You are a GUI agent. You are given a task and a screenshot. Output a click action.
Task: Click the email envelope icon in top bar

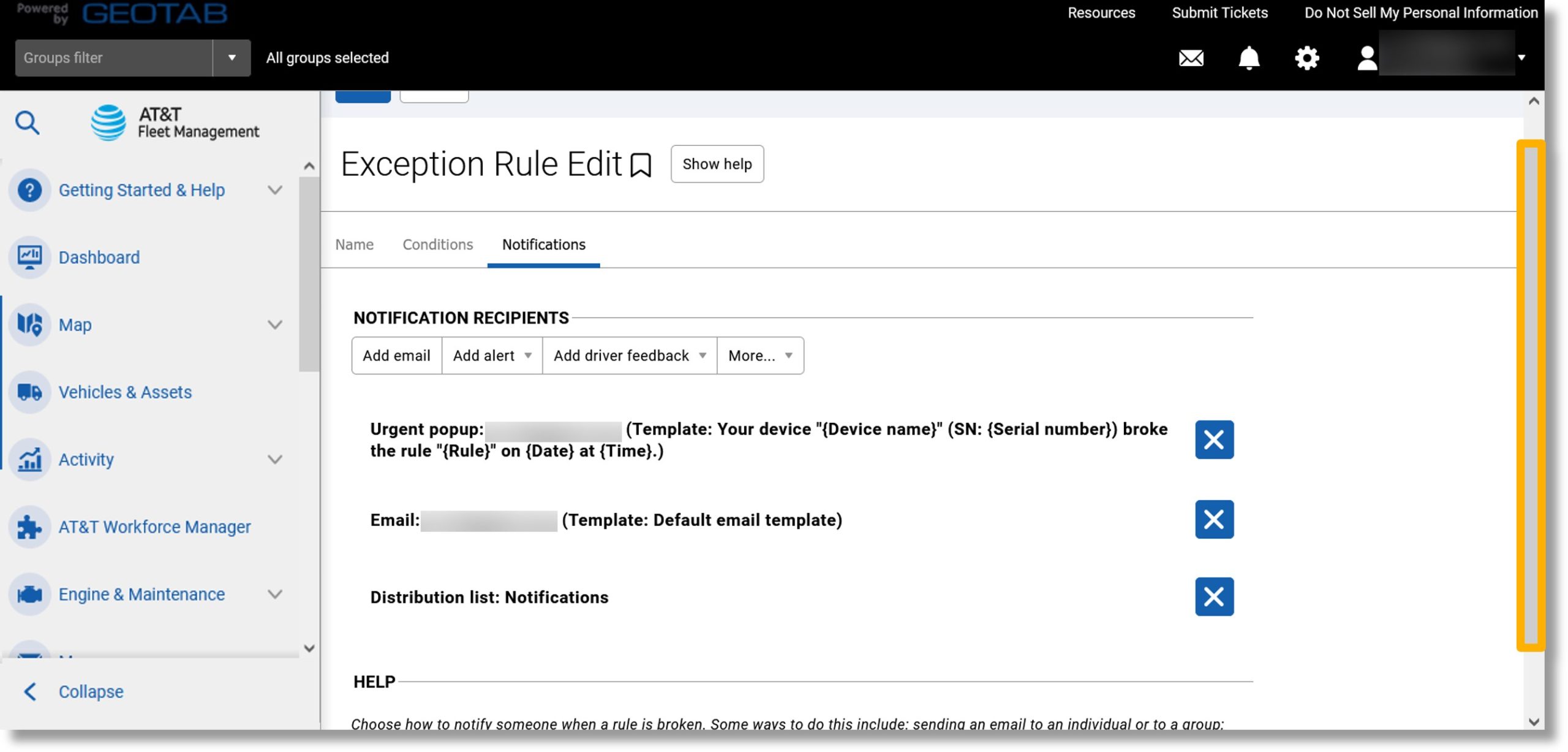point(1191,57)
